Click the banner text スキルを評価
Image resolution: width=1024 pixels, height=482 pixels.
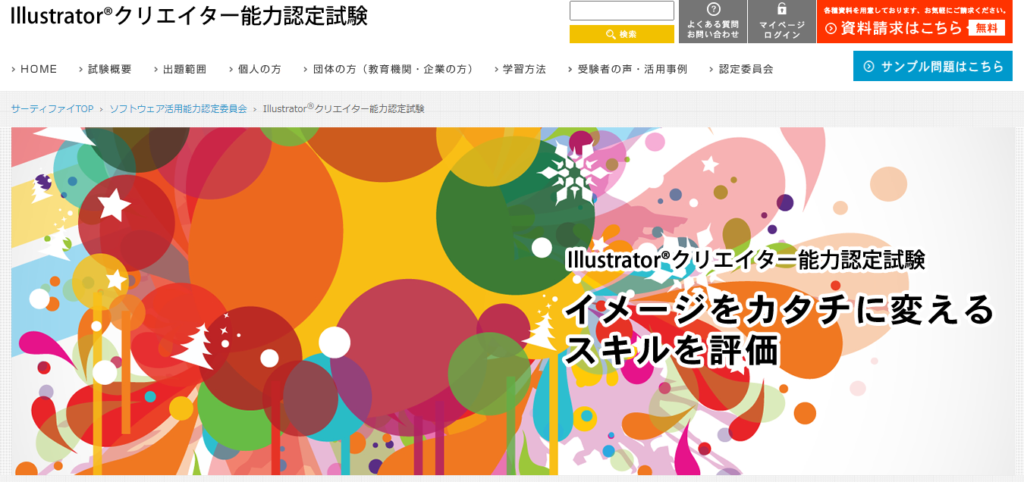671,351
